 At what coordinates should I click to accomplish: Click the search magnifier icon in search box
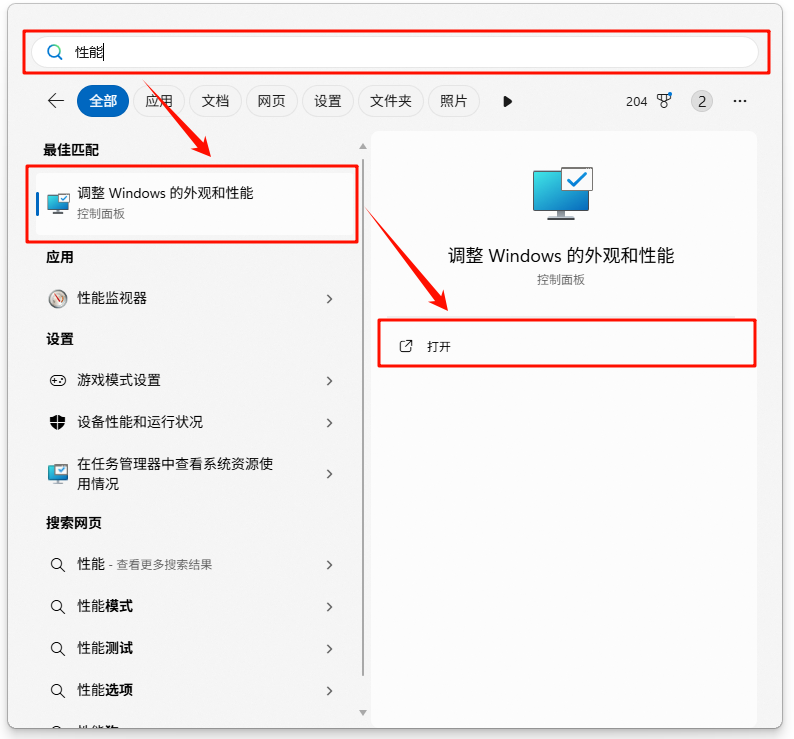coord(55,52)
